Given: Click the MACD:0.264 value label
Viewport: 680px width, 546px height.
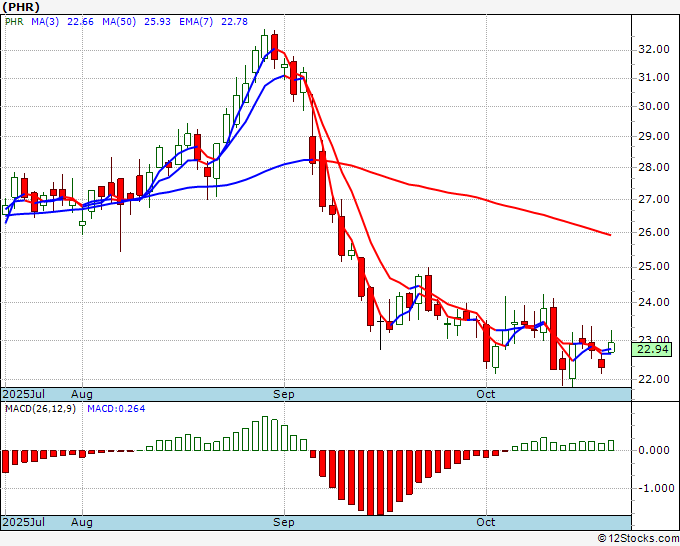Looking at the screenshot, I should [116, 409].
